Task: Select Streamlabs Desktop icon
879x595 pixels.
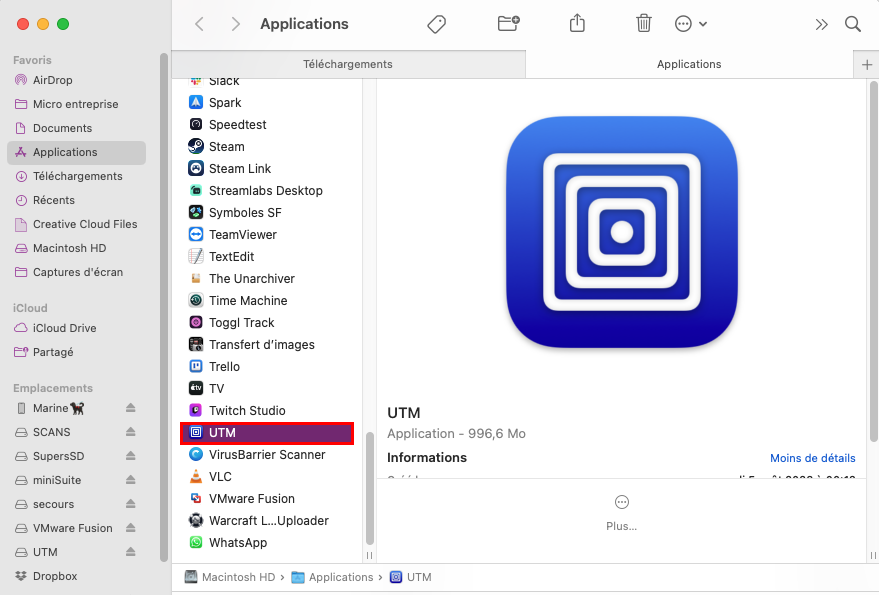Action: click(196, 191)
